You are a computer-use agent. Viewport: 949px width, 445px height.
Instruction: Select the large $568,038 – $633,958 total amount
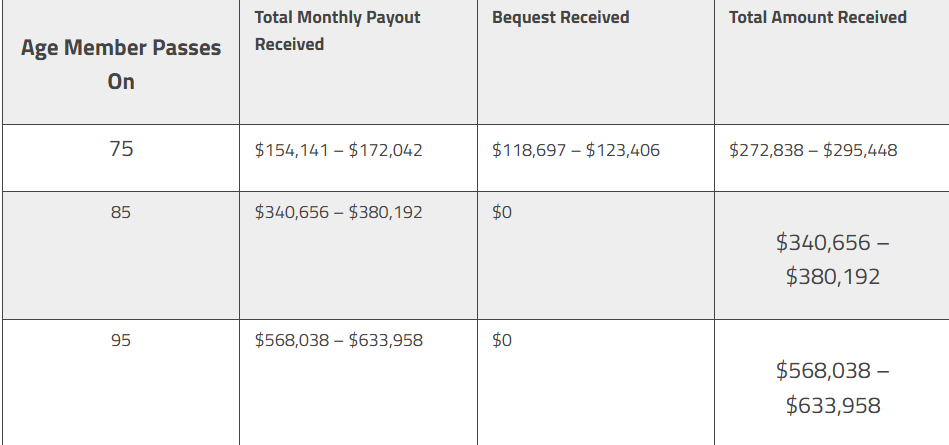833,387
